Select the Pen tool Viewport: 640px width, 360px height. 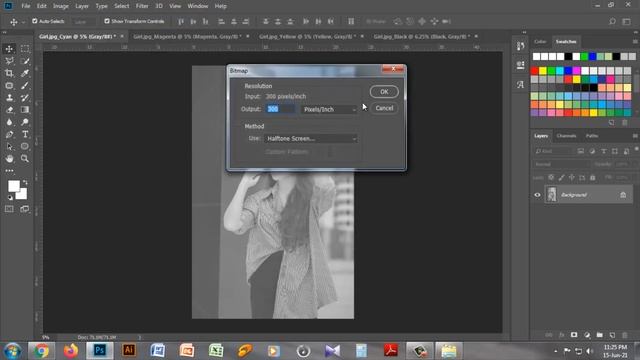9,134
